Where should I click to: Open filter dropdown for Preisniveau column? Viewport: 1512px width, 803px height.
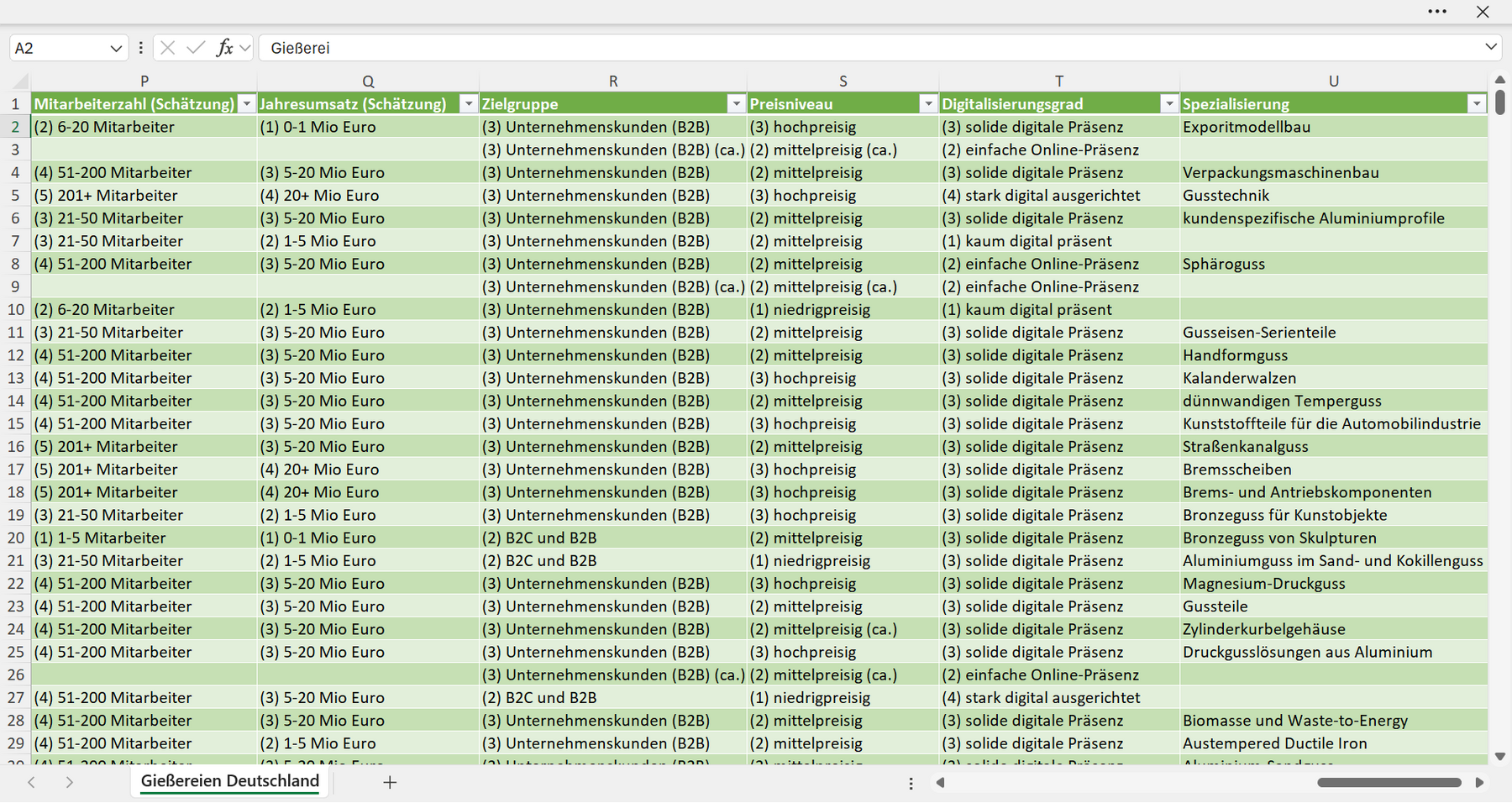(x=928, y=104)
